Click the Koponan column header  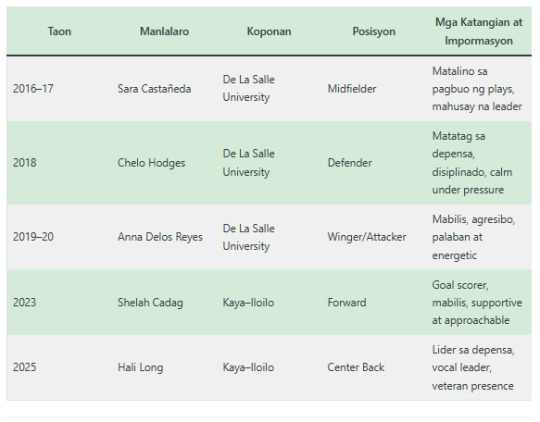tap(269, 31)
